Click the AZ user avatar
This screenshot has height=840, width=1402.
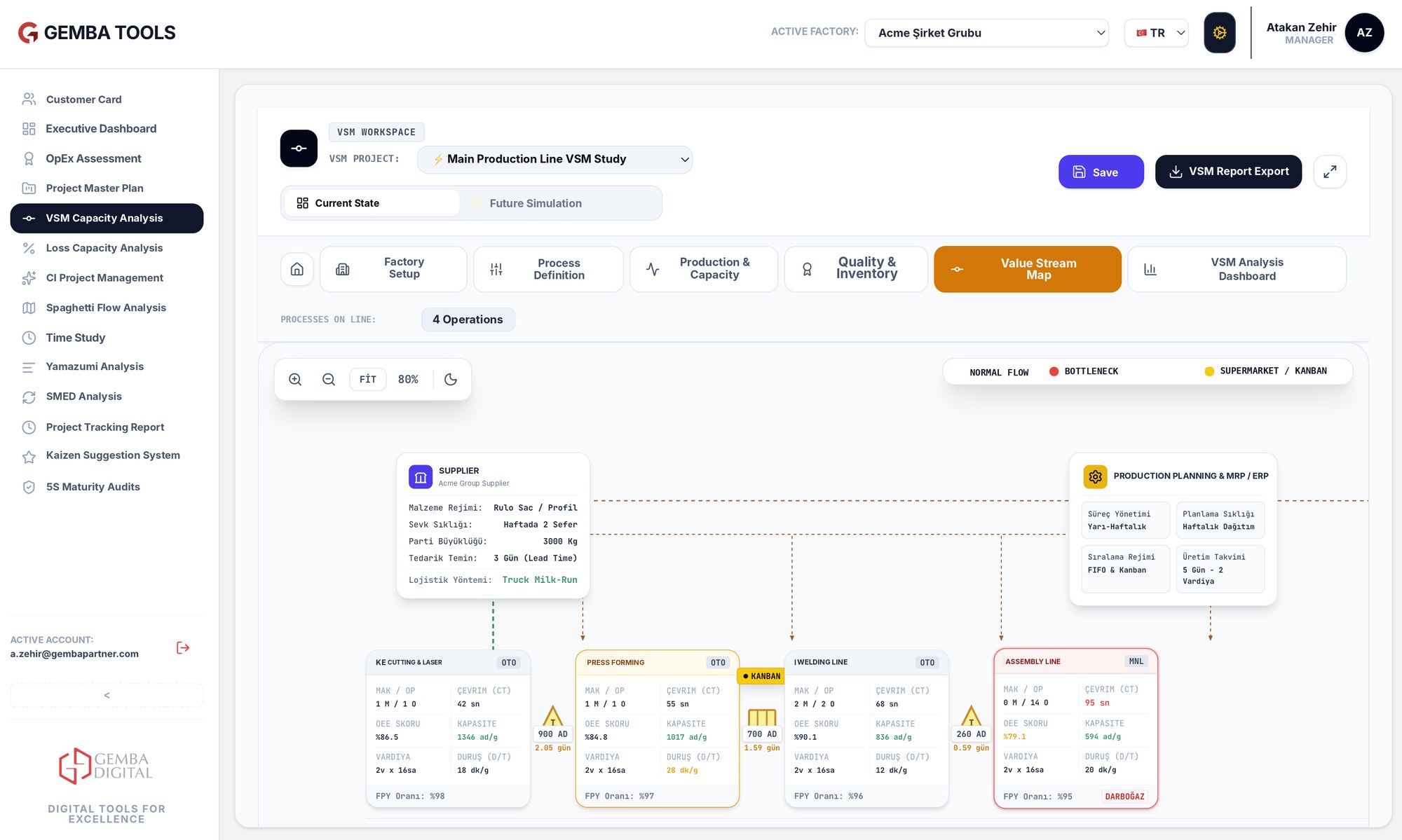pyautogui.click(x=1364, y=32)
